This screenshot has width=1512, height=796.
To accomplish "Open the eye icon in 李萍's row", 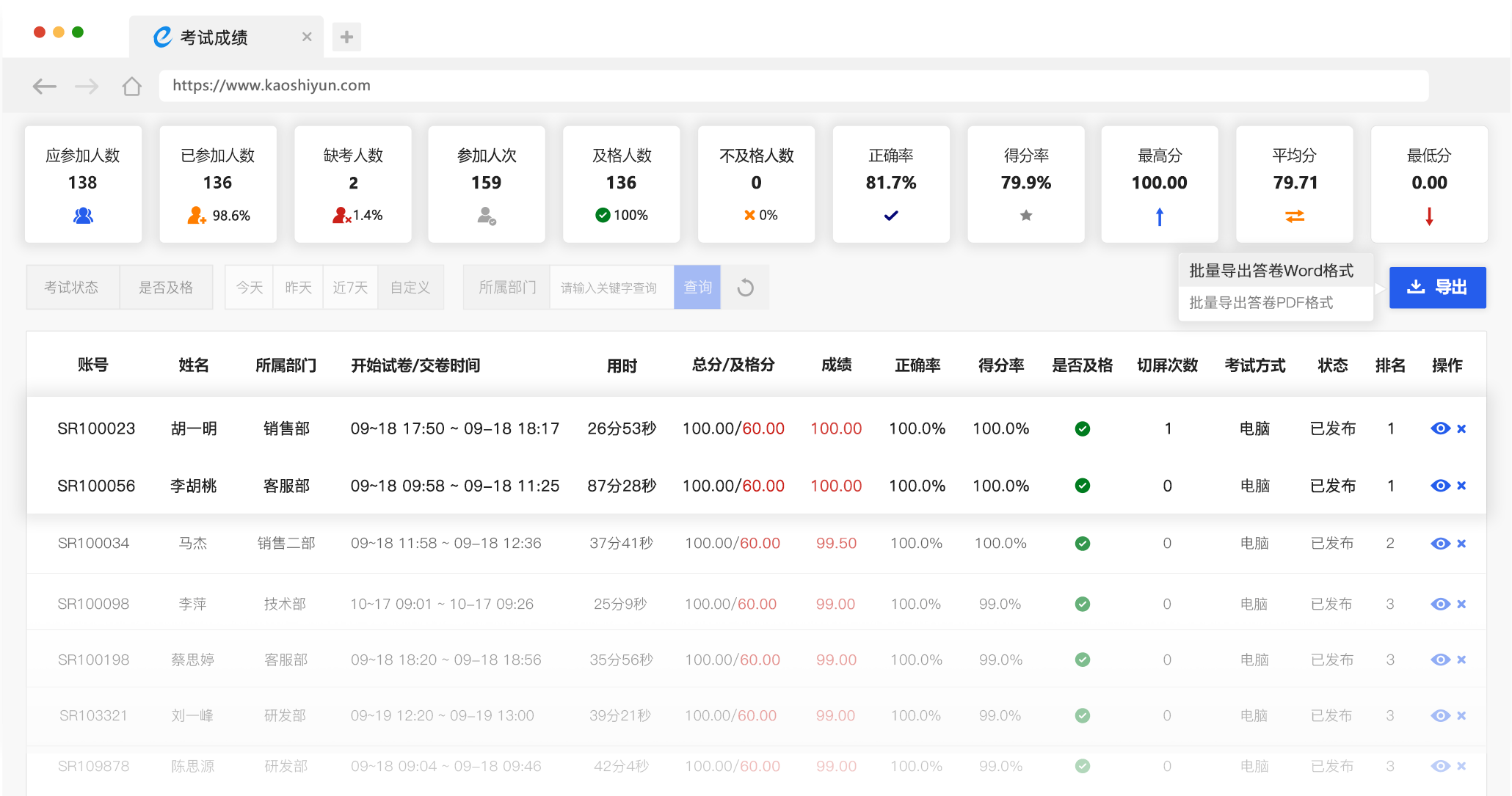I will [x=1440, y=604].
